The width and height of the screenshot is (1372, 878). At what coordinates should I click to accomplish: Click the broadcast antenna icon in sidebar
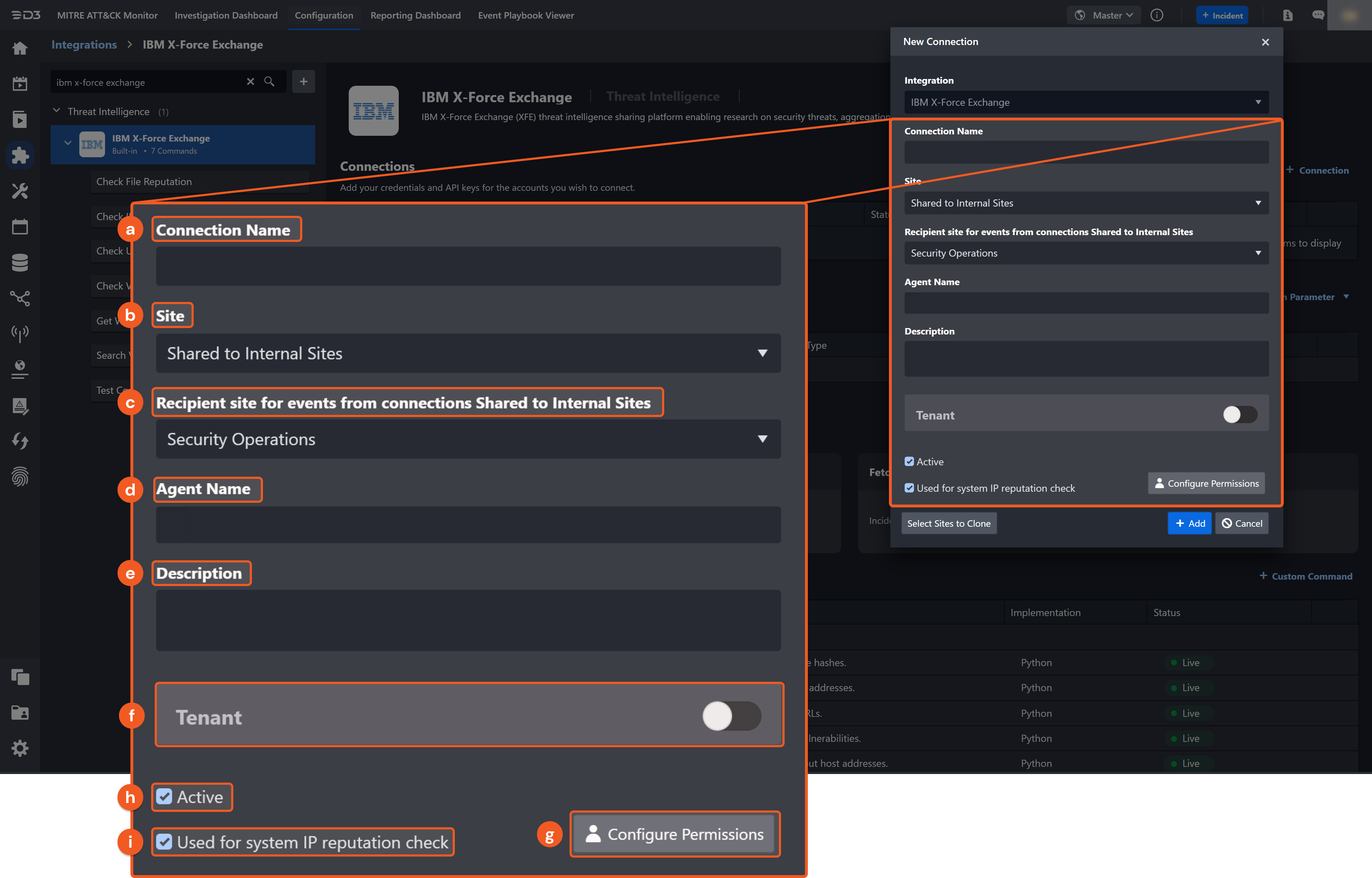click(x=20, y=333)
